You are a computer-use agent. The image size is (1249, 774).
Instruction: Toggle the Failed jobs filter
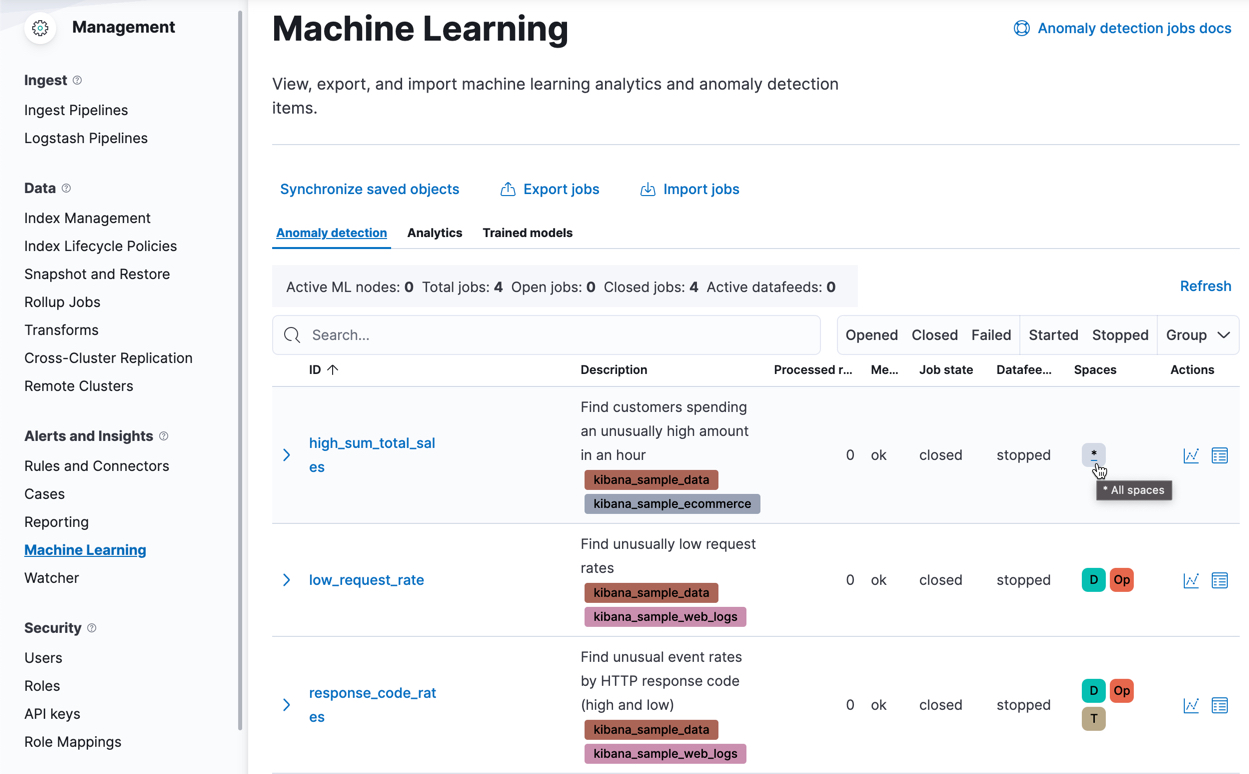(x=991, y=334)
